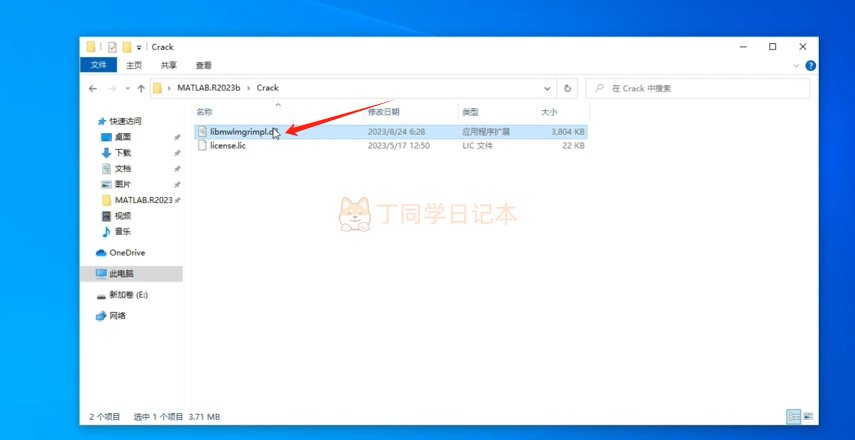
Task: Click MATLAB.R2023b in the address breadcrumb
Action: 208,88
